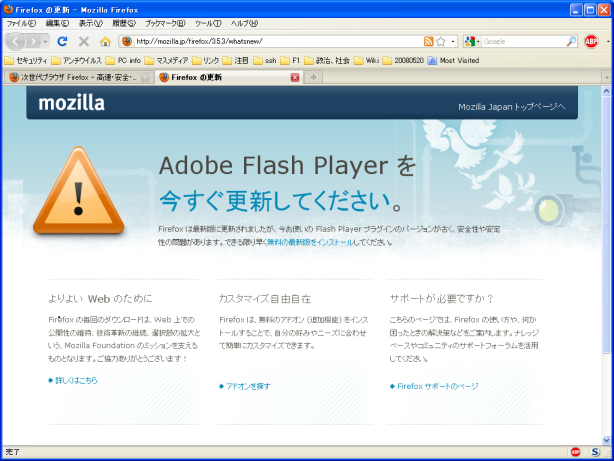Open the ツール menu
Viewport: 614px width, 461px height.
208,24
